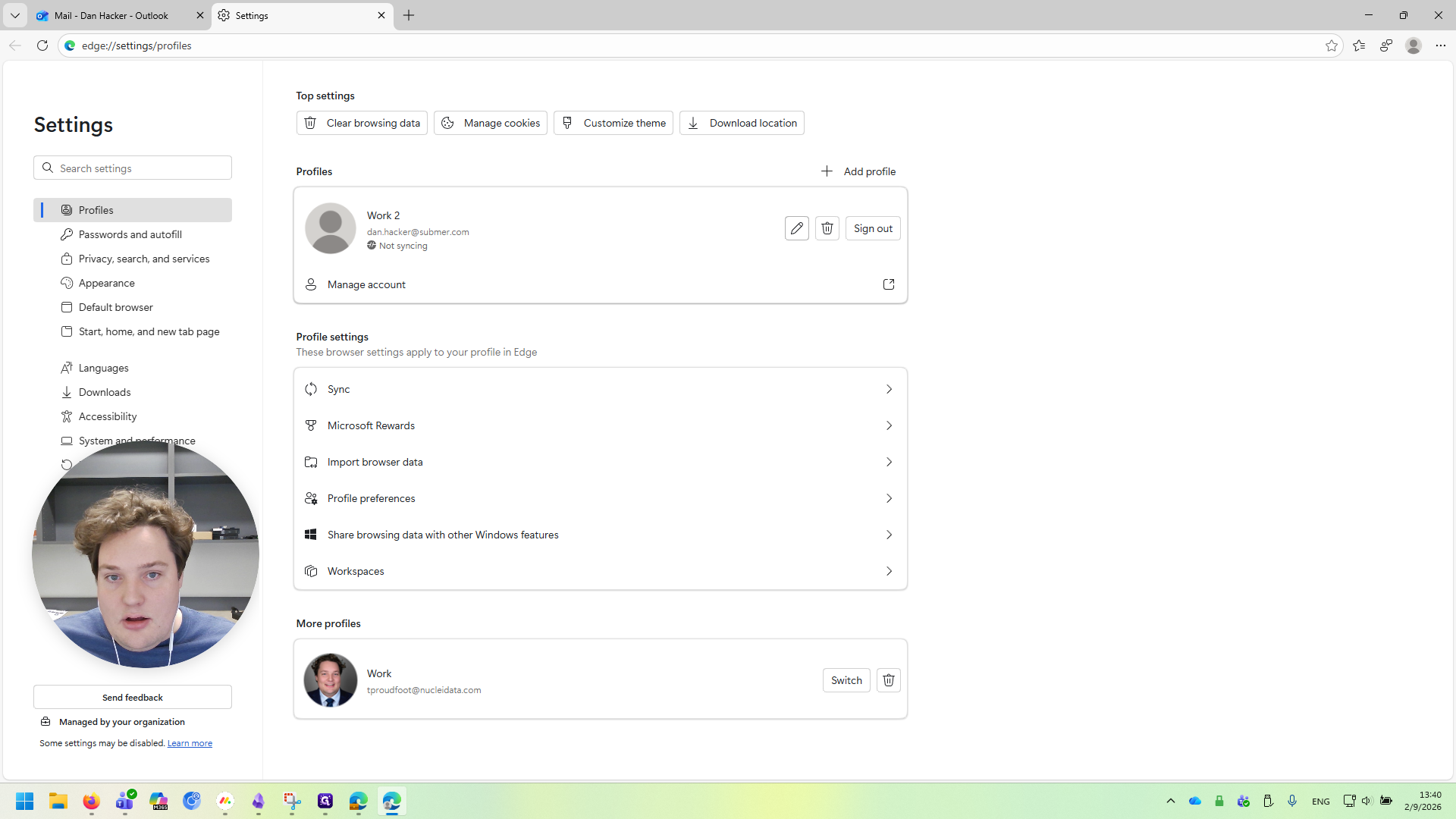This screenshot has width=1456, height=819.
Task: Open the Workspaces toolbar icon
Action: click(x=1386, y=45)
